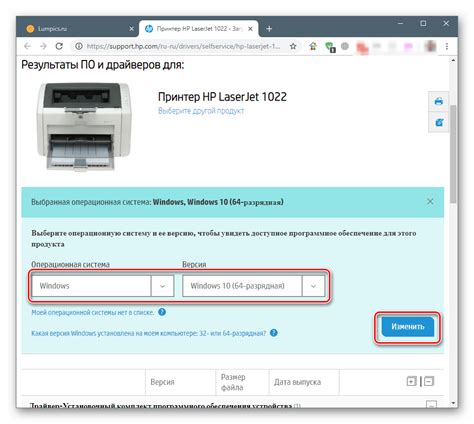Viewport: 474px width, 424px height.
Task: Go back to previous page
Action: pos(27,46)
